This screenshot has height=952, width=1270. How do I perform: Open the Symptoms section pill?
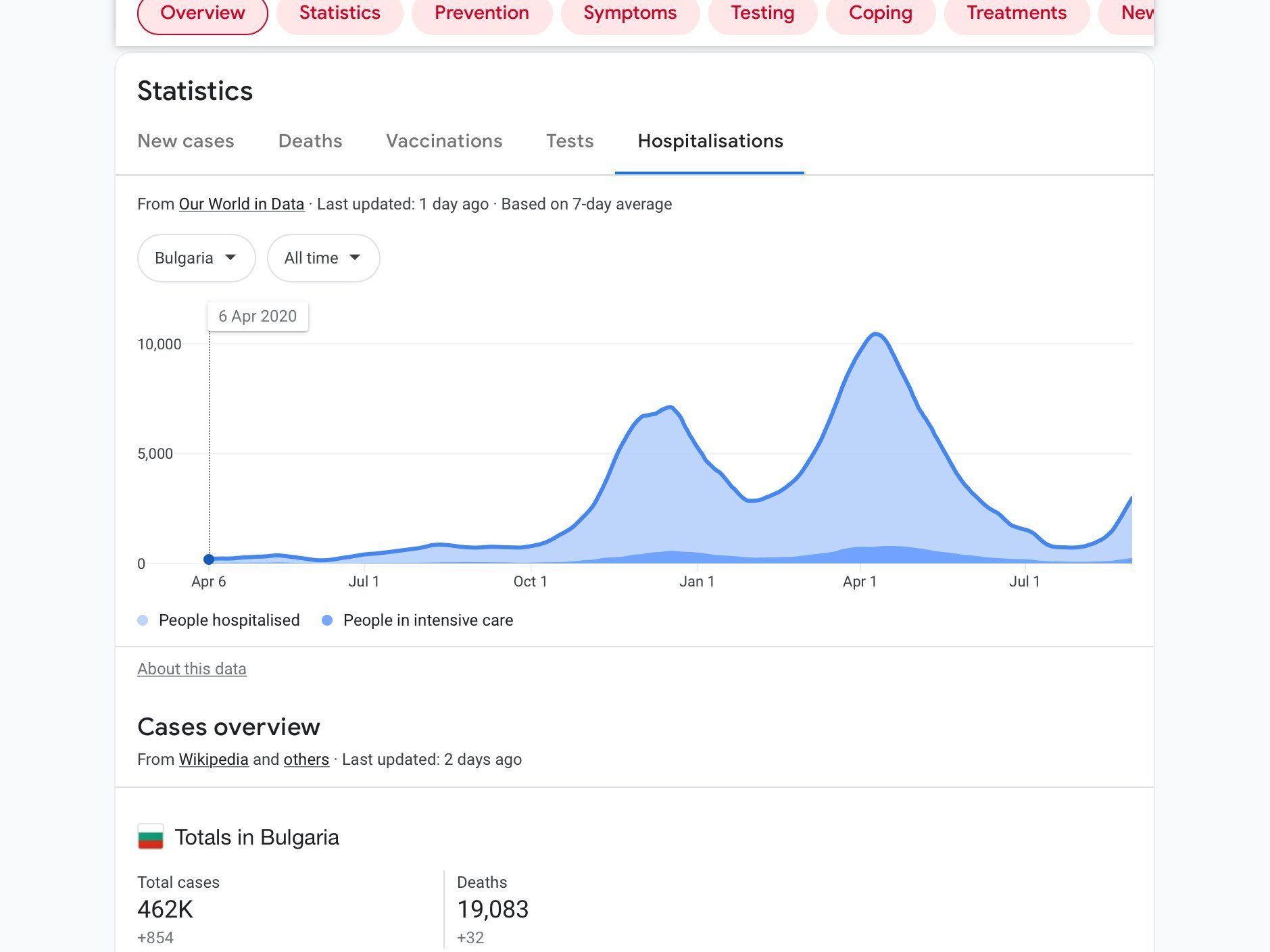pos(630,14)
